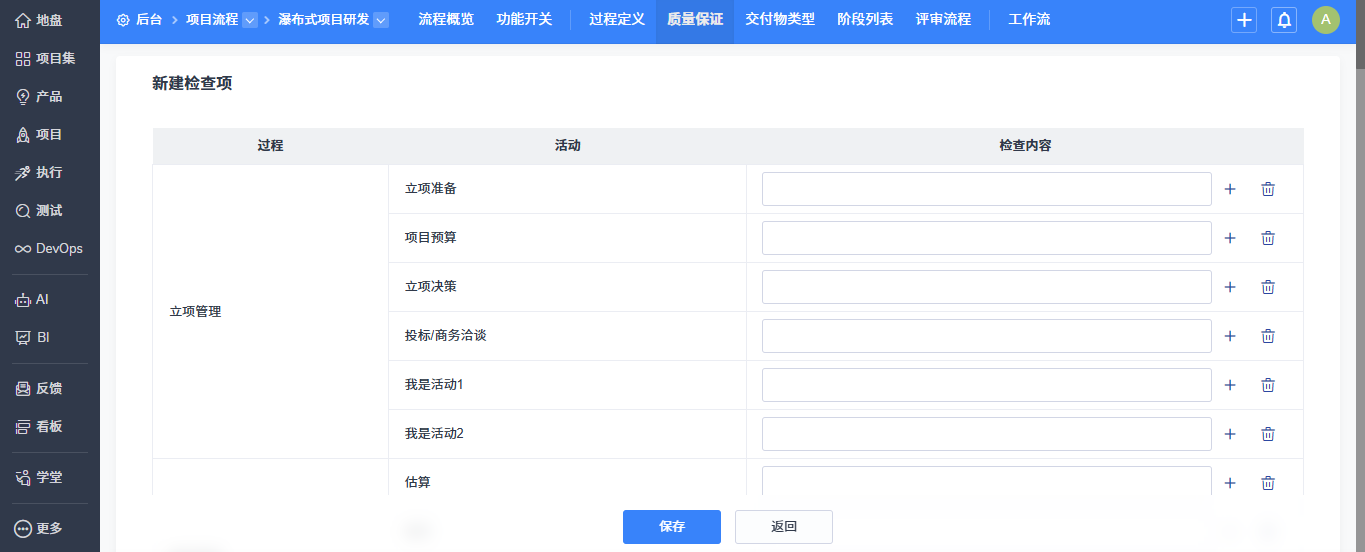Click the plus icon in the 立项准备 row
1365x552 pixels.
point(1230,189)
